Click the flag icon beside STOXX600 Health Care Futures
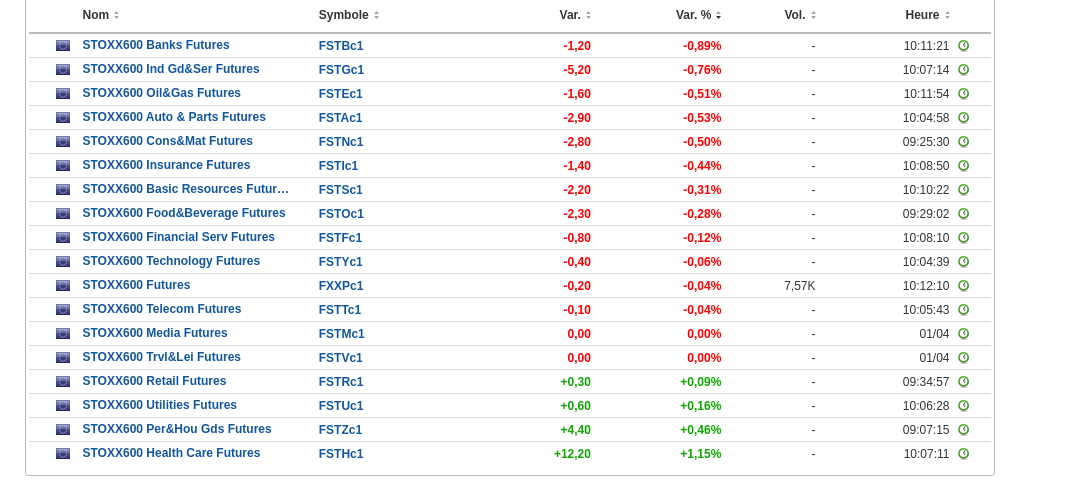Image resolution: width=1066 pixels, height=494 pixels. [x=63, y=454]
